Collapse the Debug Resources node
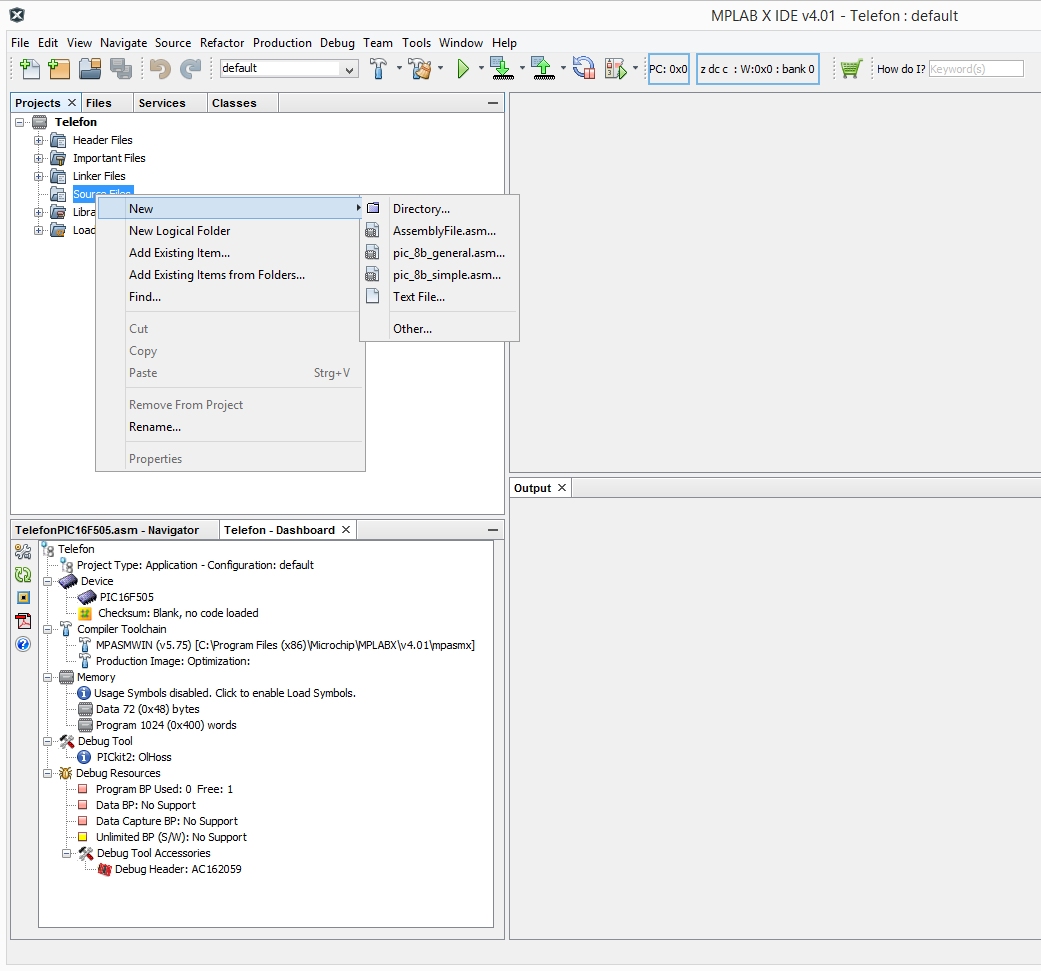 (48, 773)
